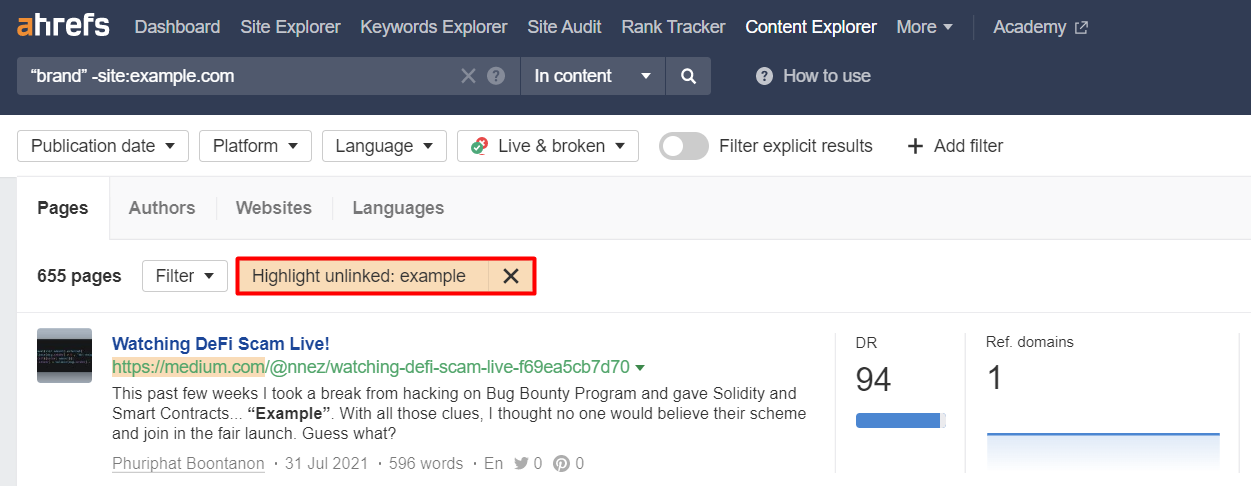This screenshot has height=486, width=1251.
Task: Click the Add filter plus icon
Action: click(x=914, y=146)
